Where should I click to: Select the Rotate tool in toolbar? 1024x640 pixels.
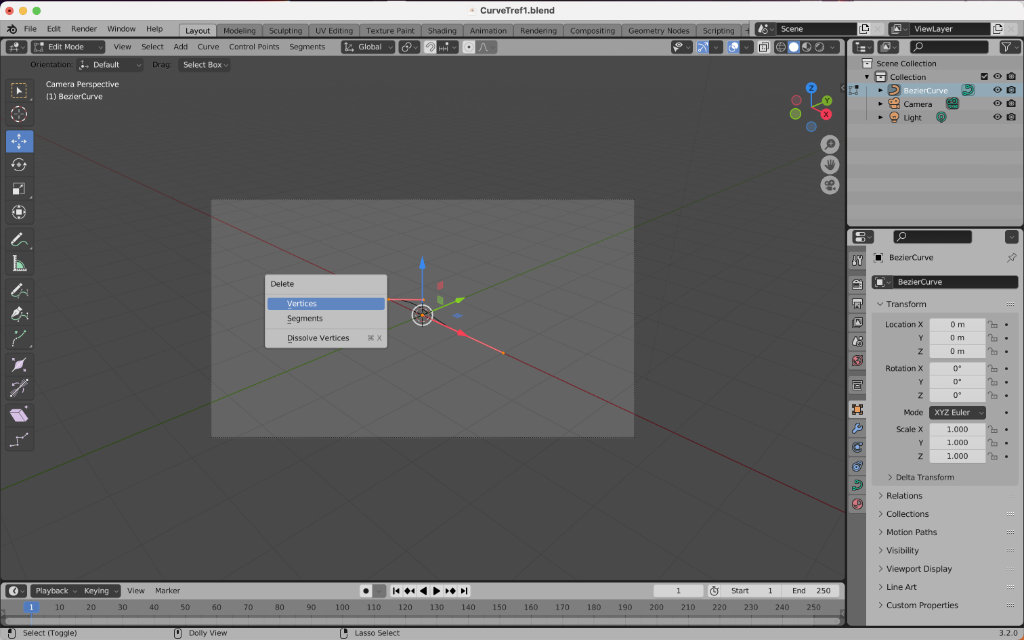coord(19,165)
